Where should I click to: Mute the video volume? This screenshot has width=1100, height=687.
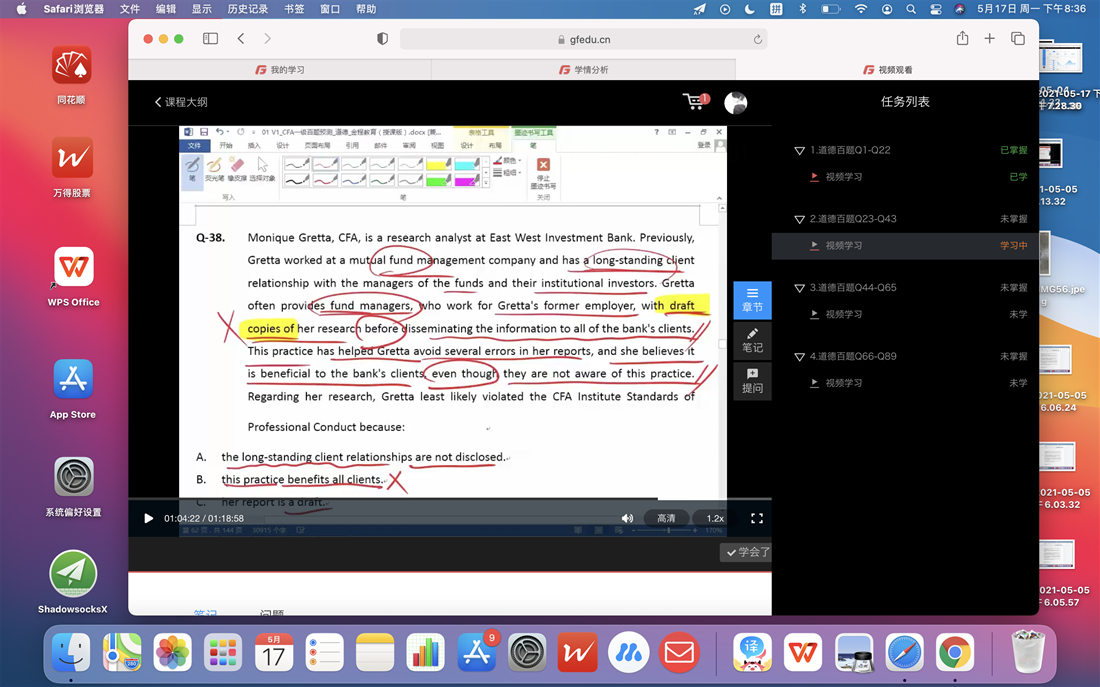[627, 518]
